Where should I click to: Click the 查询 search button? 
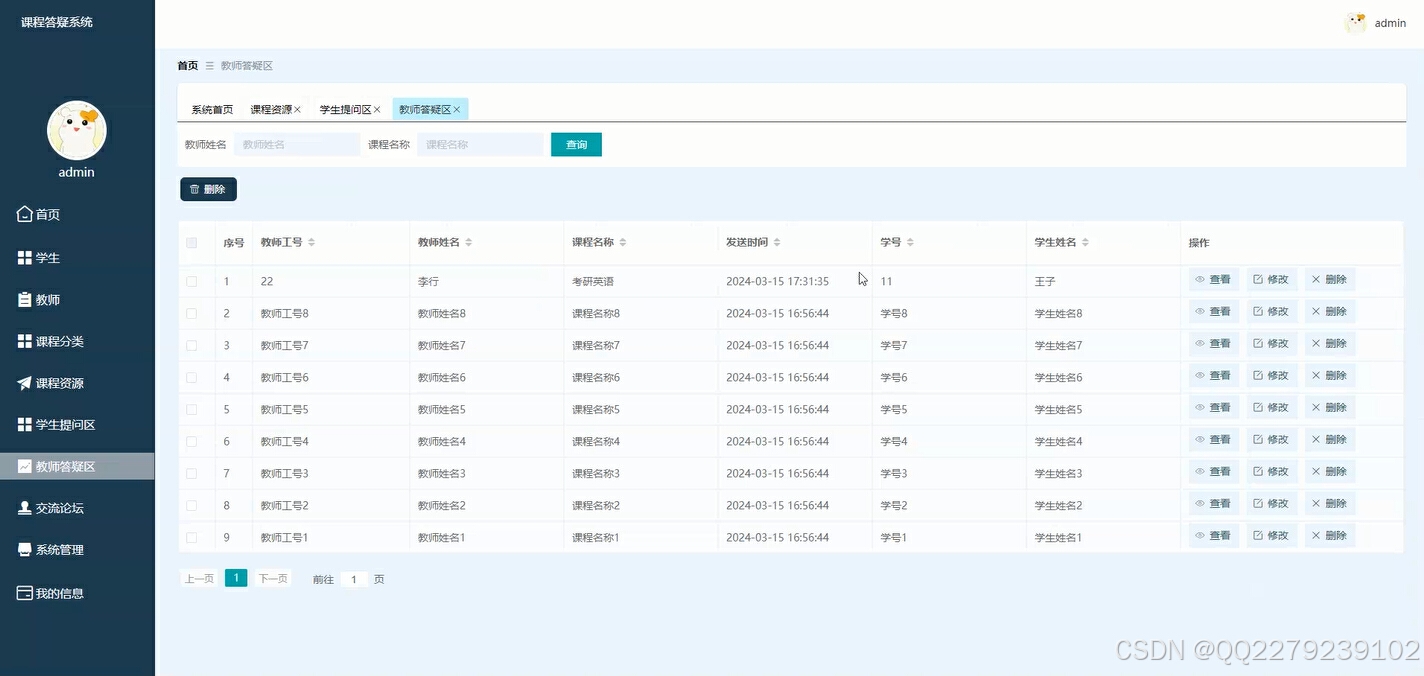(576, 144)
